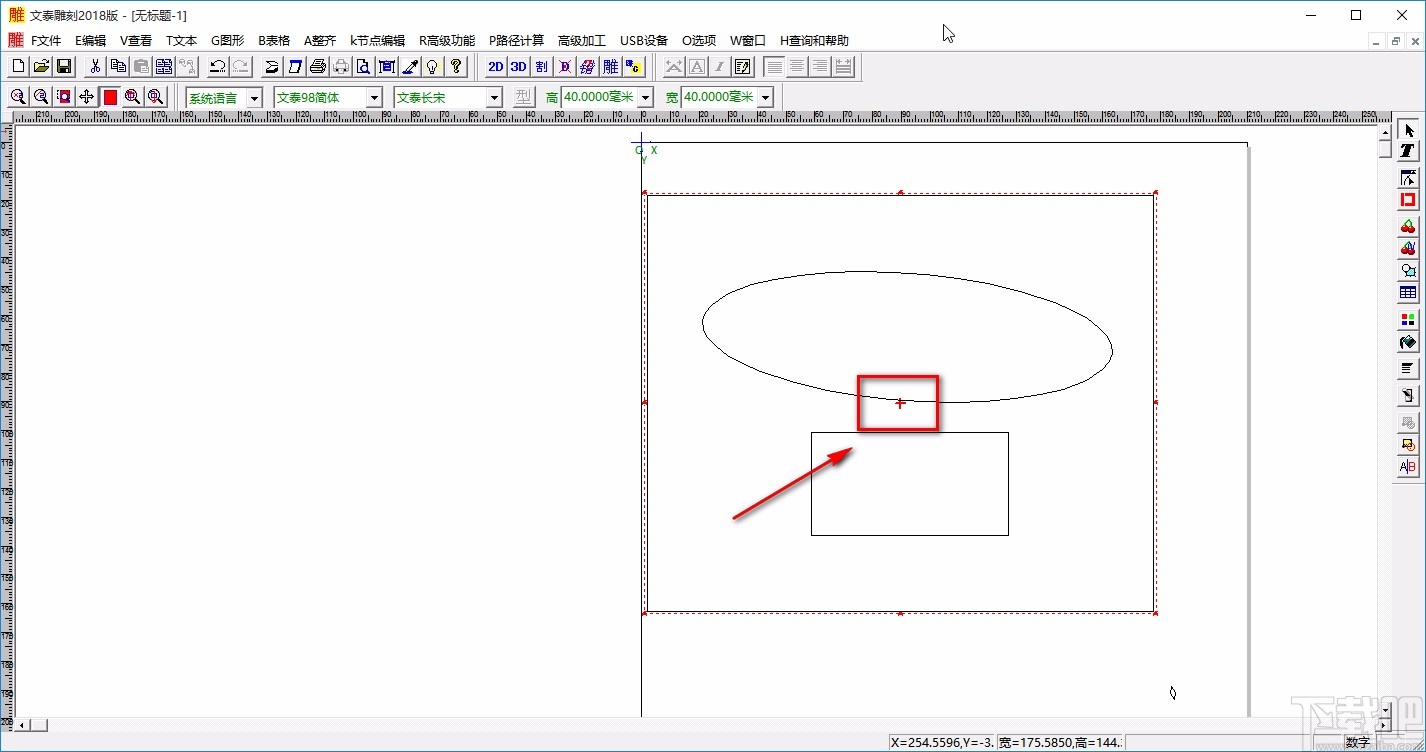Image resolution: width=1426 pixels, height=752 pixels.
Task: Click the 雕 engraving toolbar icon
Action: (x=610, y=67)
